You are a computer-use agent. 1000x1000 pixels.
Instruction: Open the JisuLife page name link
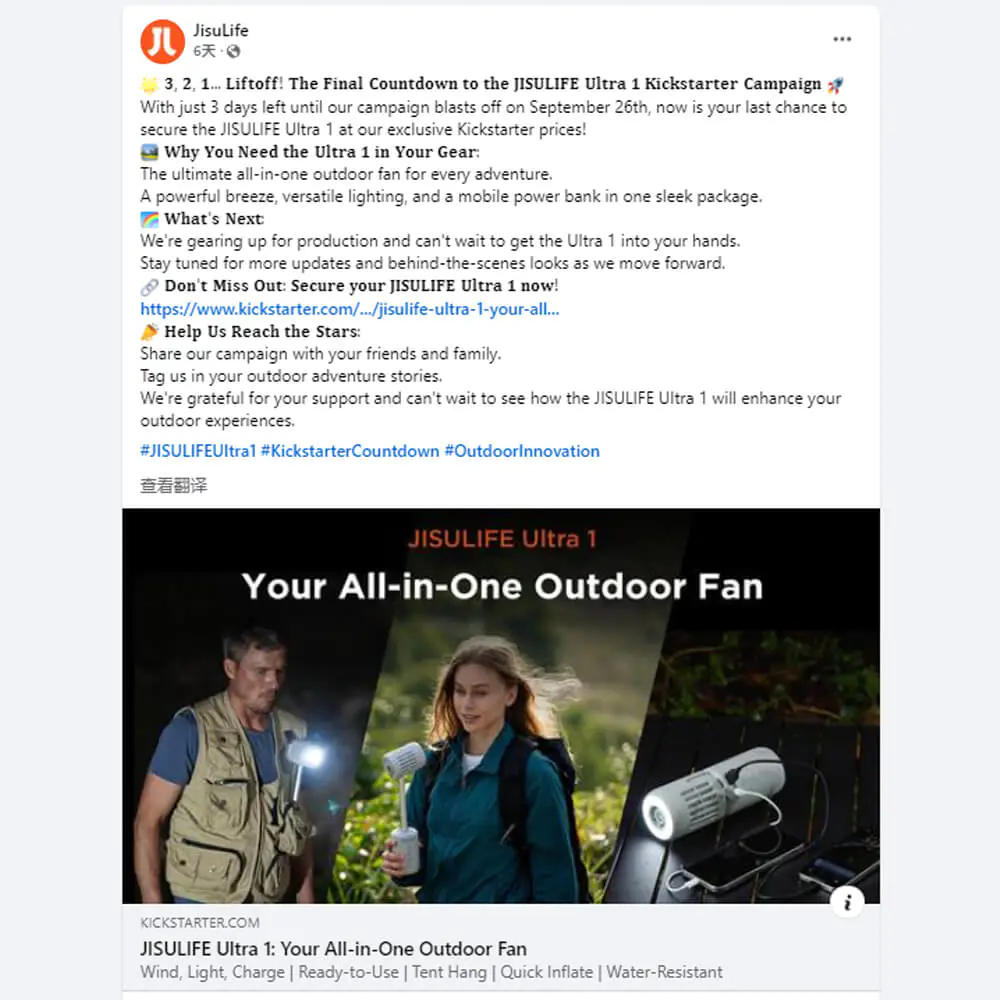click(x=221, y=30)
